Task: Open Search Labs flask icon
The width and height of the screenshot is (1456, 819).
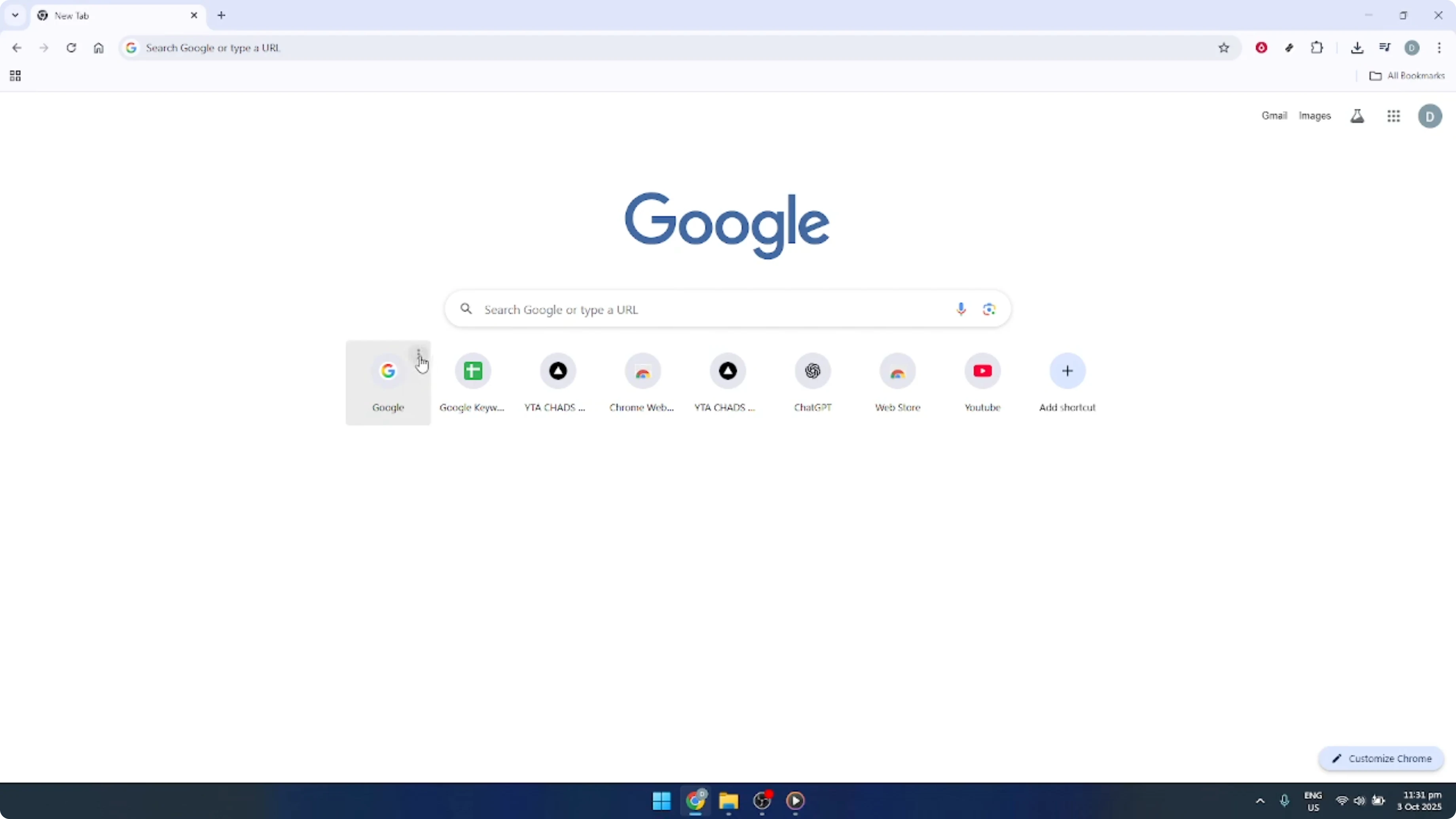Action: (x=1357, y=116)
